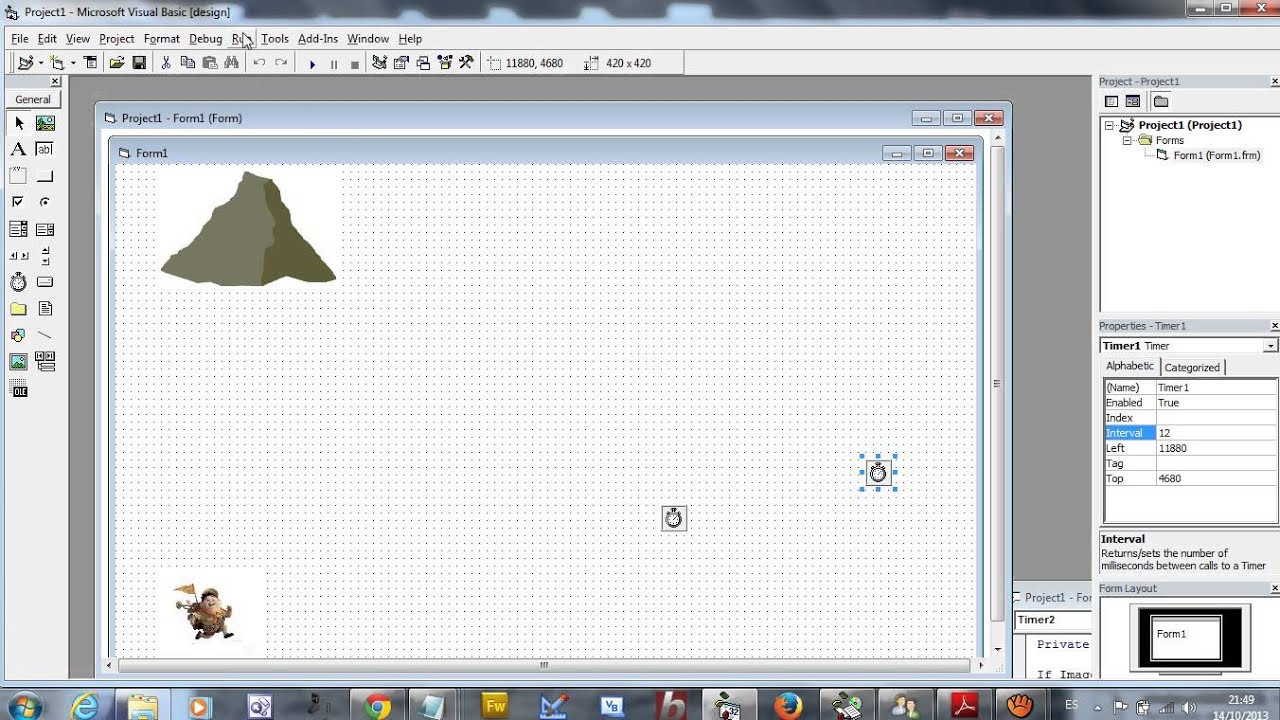Image resolution: width=1280 pixels, height=720 pixels.
Task: Select the OLE control tool
Action: [18, 389]
